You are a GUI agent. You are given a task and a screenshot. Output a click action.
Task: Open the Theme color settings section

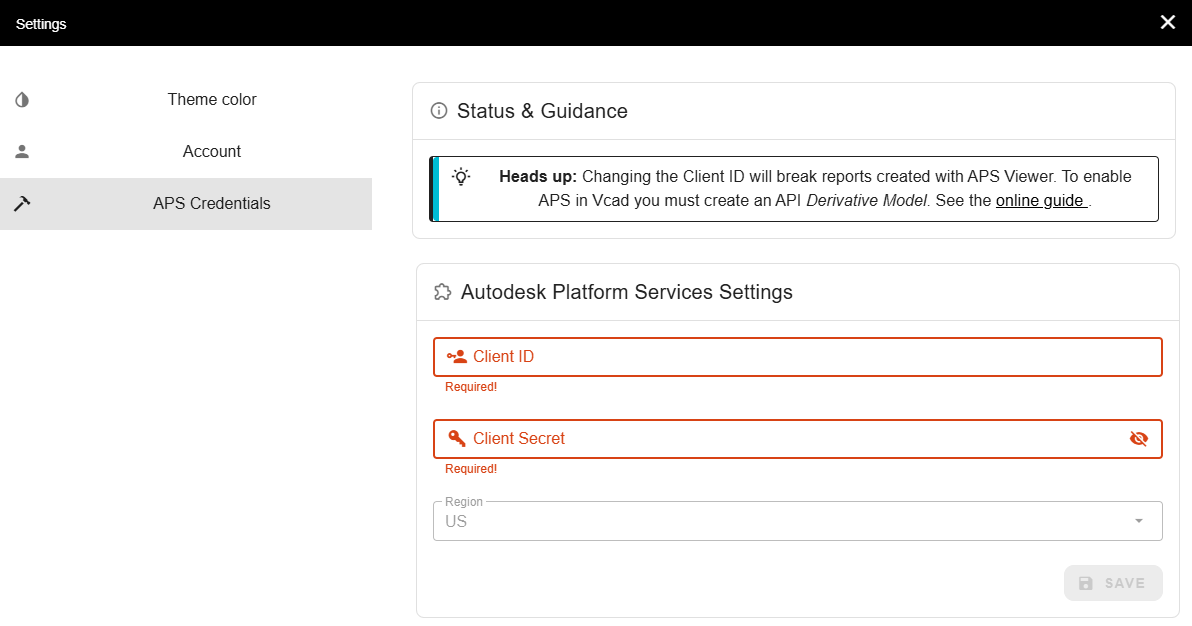(212, 100)
